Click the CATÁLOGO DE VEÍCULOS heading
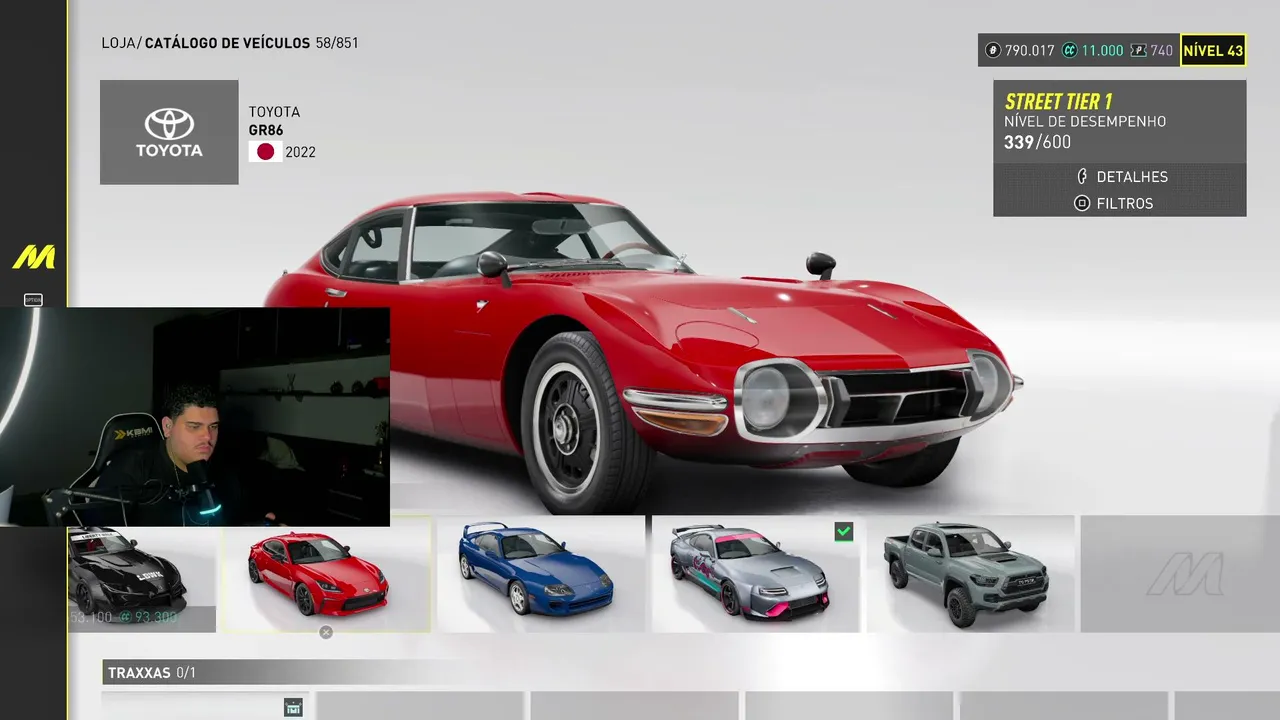Viewport: 1280px width, 720px height. tap(226, 43)
